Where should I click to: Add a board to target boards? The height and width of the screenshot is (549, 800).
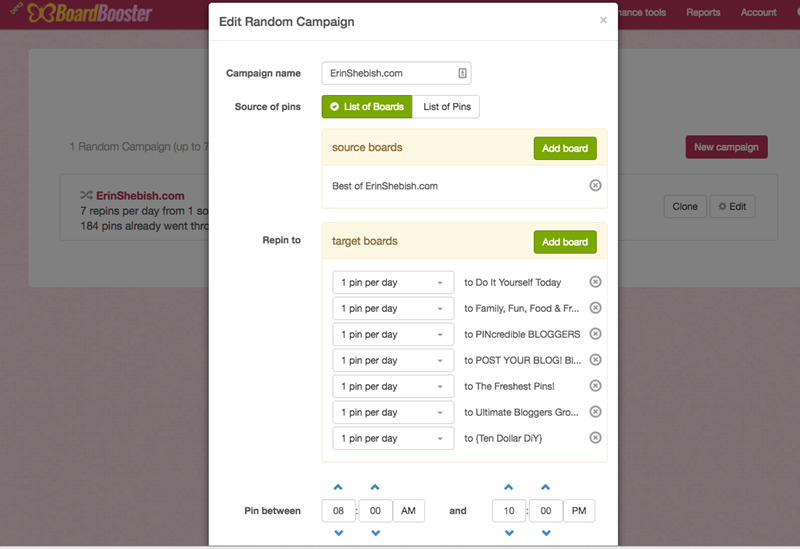(565, 242)
